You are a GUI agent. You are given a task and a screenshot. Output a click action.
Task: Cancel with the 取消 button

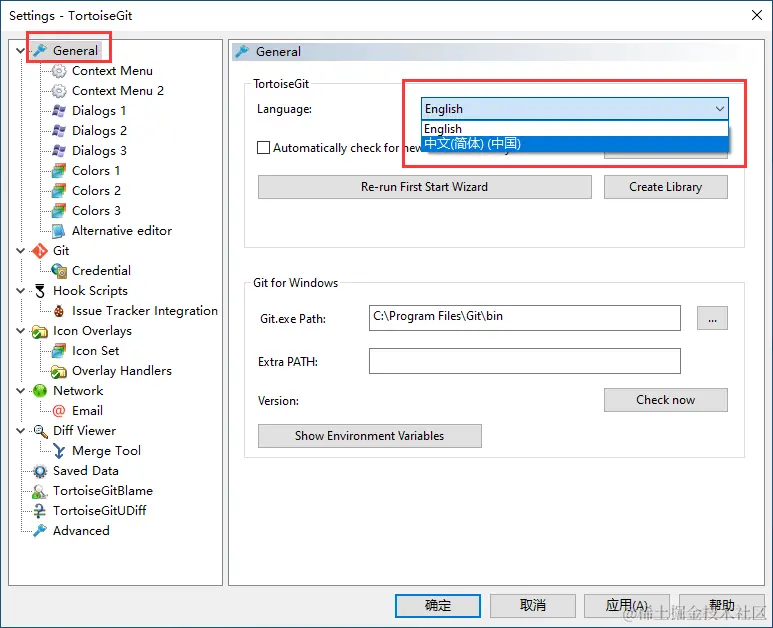click(x=532, y=605)
